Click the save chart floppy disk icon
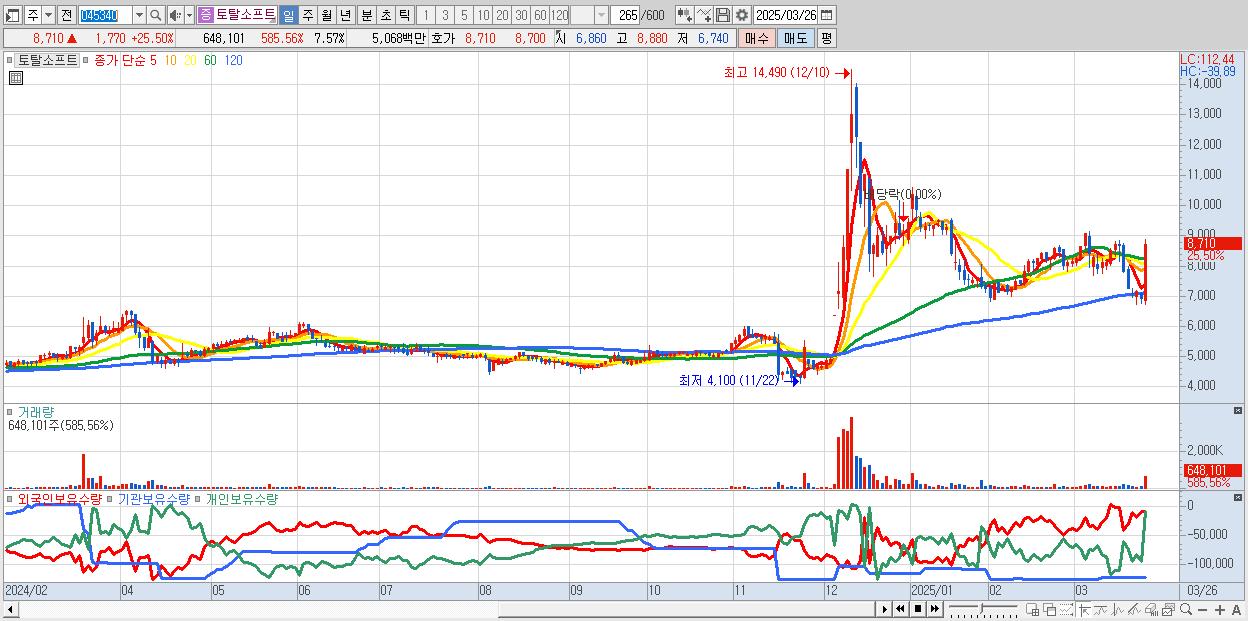The height and width of the screenshot is (621, 1248). point(722,15)
